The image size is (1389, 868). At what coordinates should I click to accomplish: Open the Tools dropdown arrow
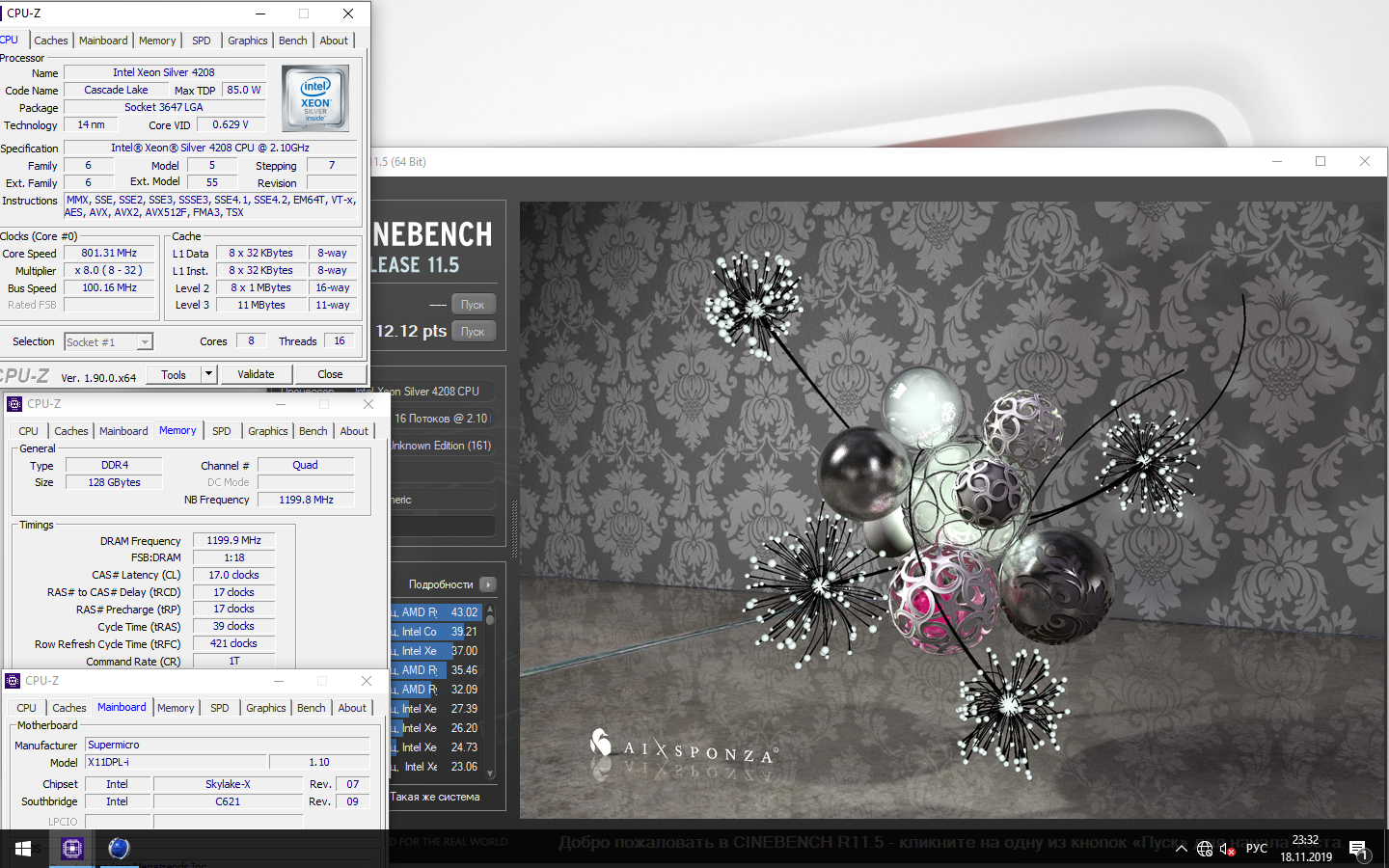click(208, 374)
